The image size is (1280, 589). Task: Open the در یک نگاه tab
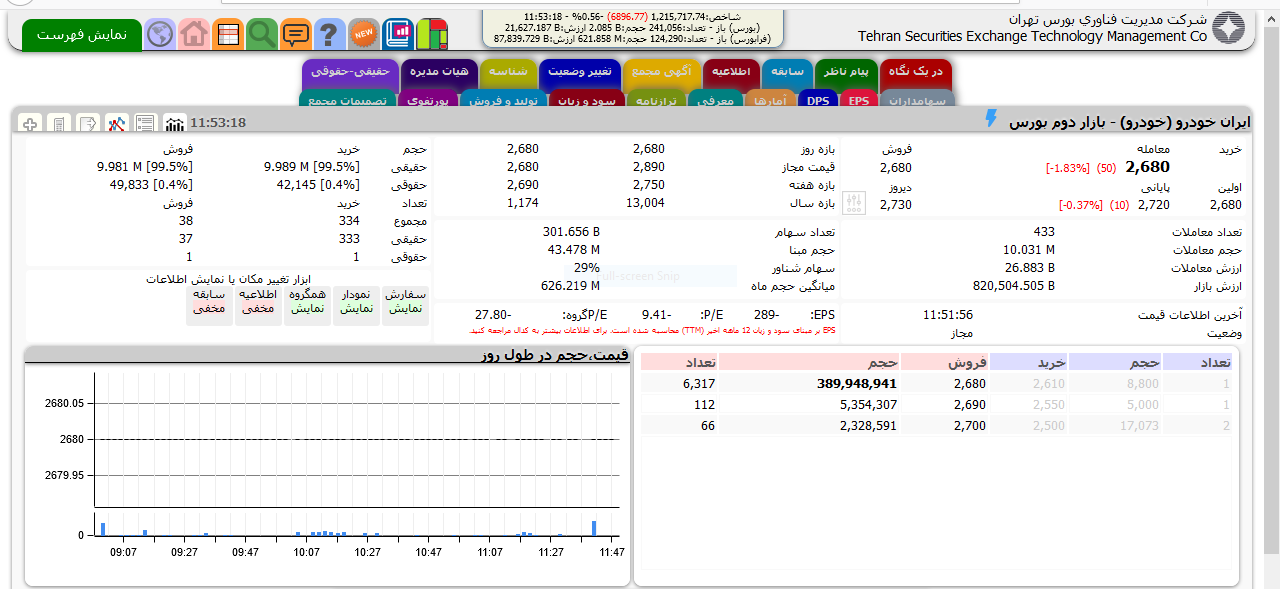917,73
